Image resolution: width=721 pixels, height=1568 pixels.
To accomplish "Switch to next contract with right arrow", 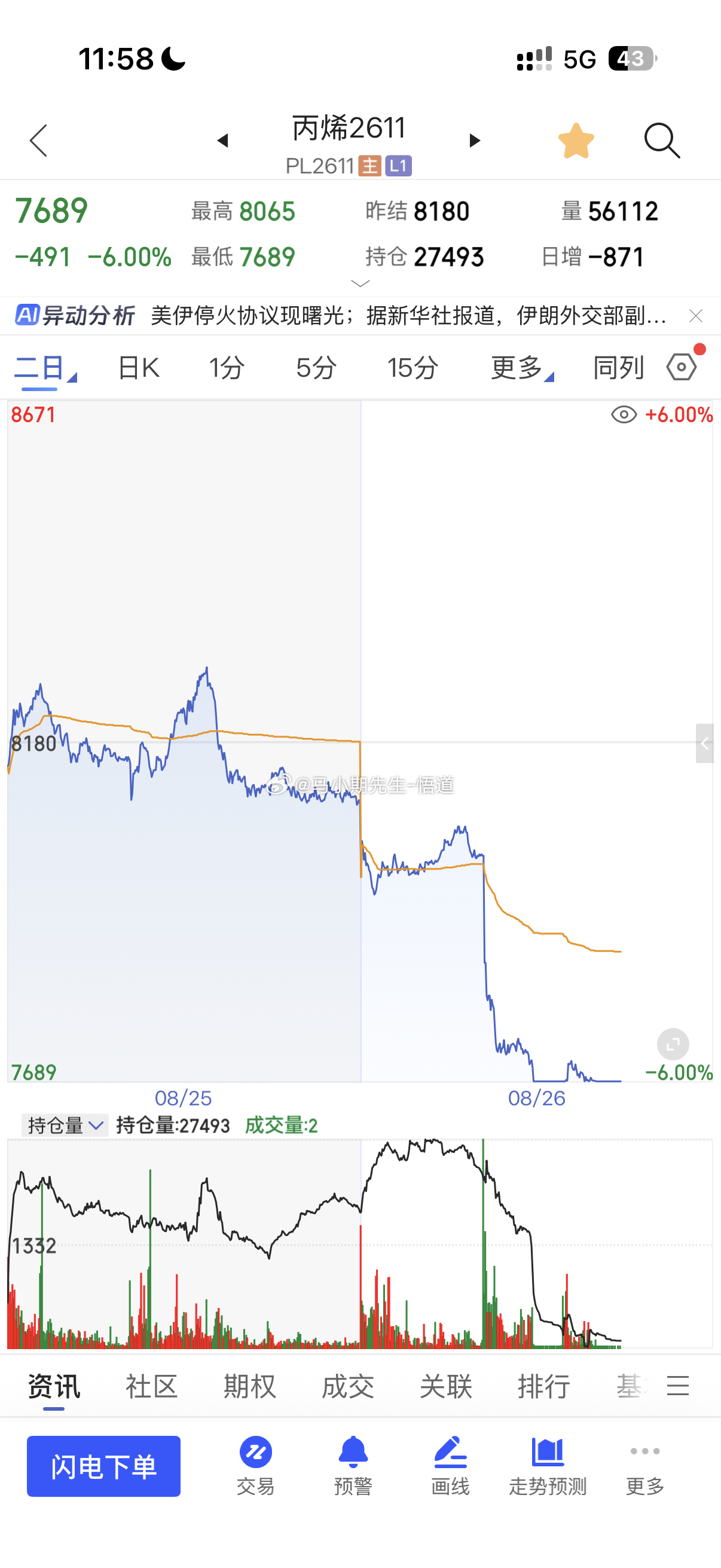I will tap(475, 141).
